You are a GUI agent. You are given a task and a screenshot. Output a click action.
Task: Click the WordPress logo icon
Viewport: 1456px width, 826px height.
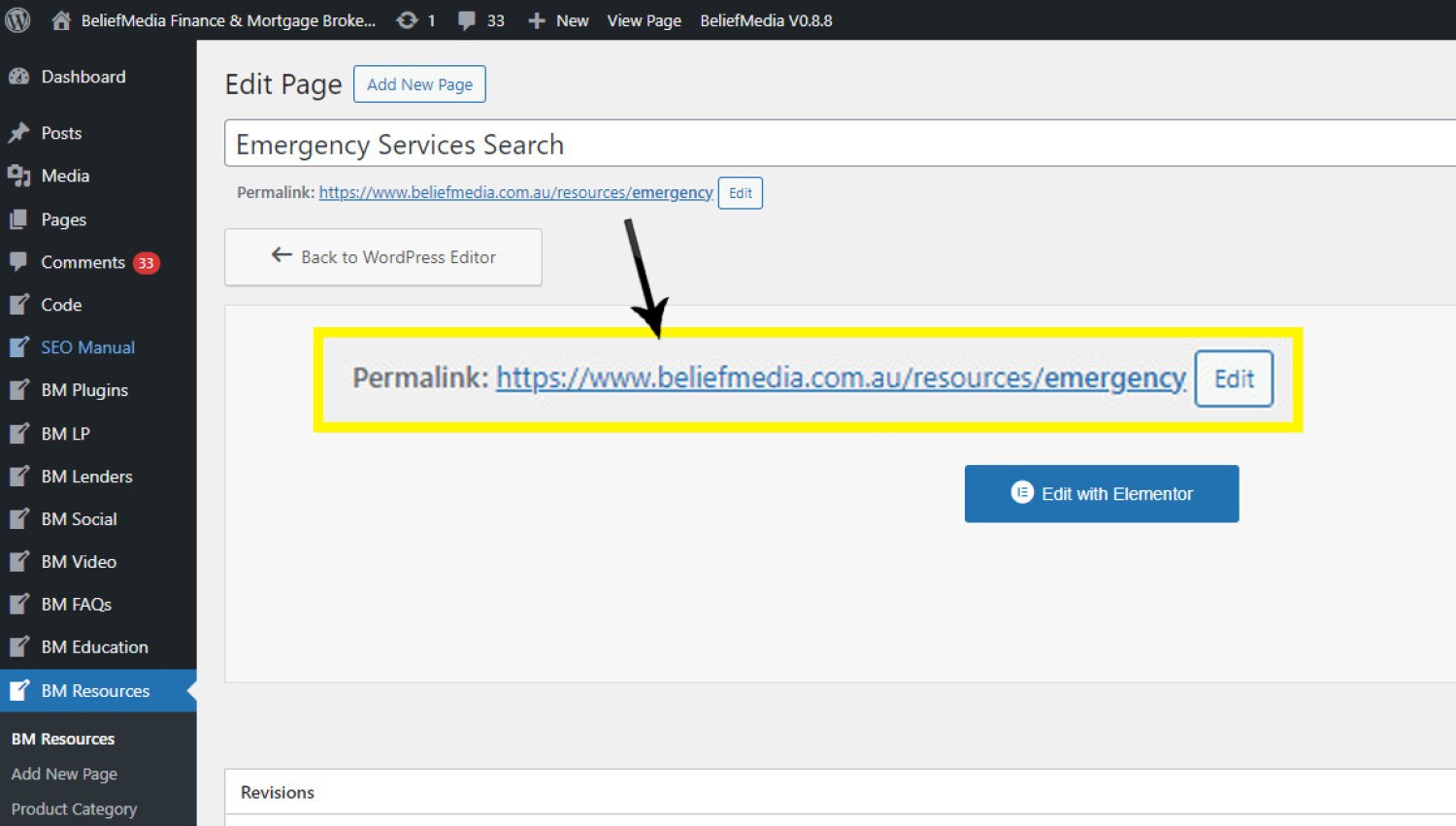(x=17, y=20)
